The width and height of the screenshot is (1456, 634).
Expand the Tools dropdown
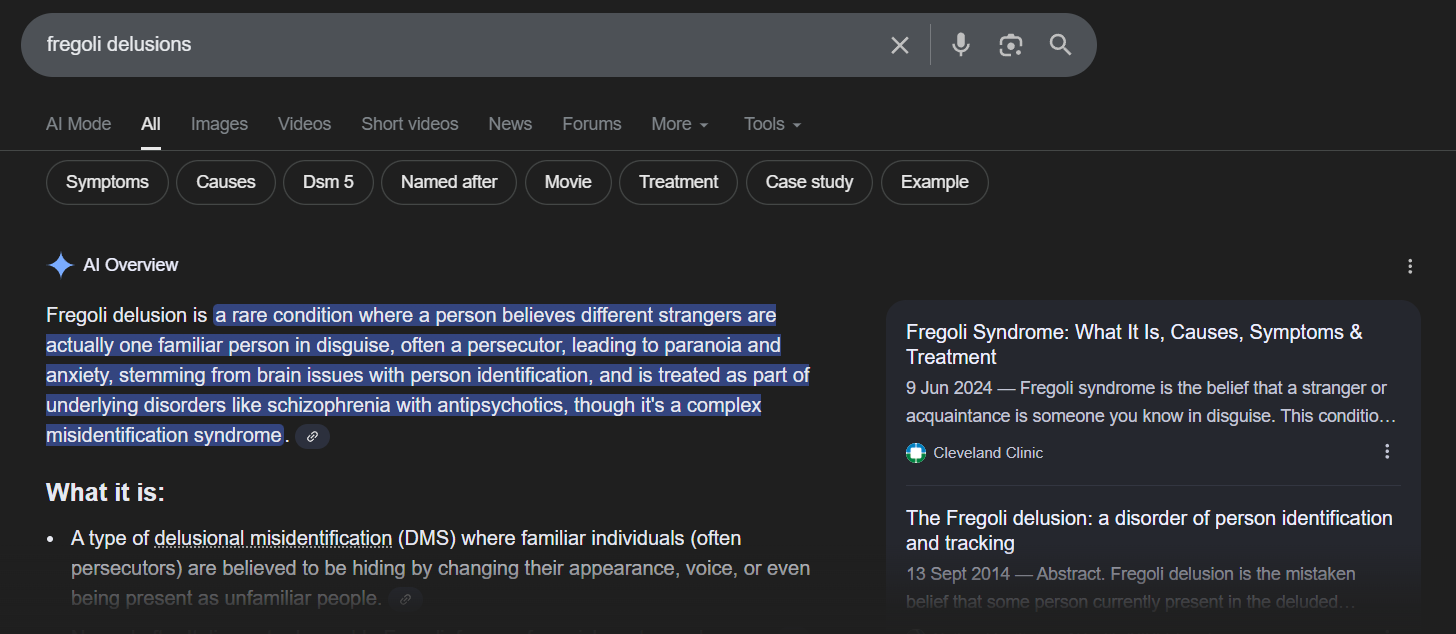[773, 124]
